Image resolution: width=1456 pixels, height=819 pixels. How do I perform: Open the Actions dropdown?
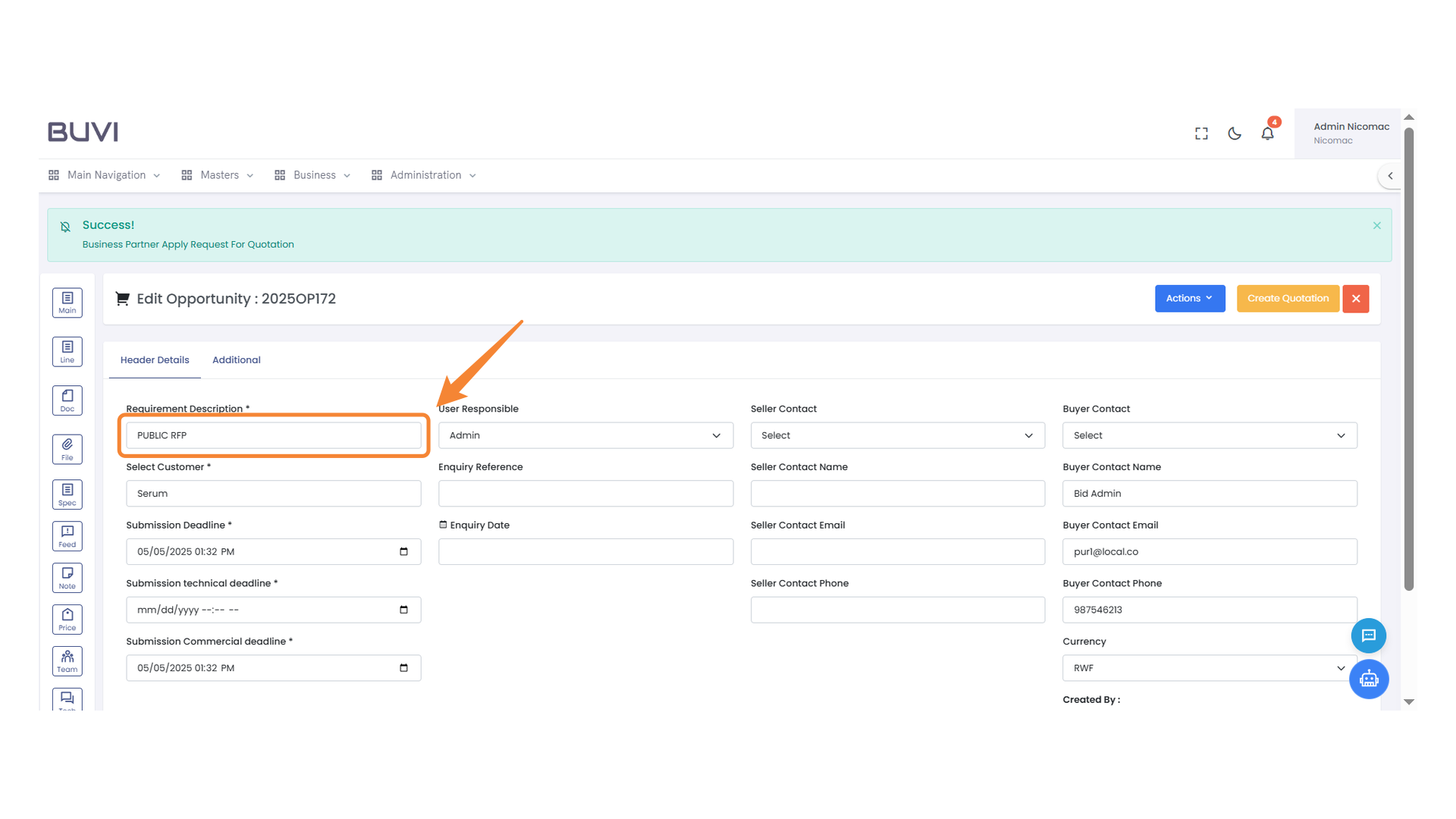pos(1189,298)
